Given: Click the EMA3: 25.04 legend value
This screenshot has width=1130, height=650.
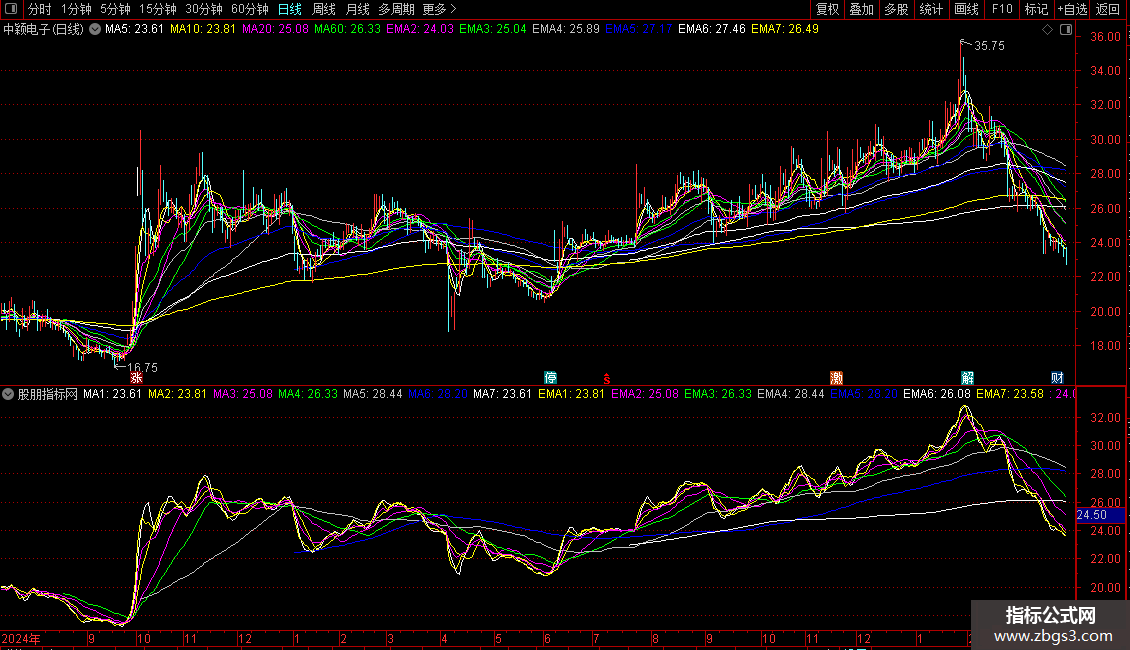Looking at the screenshot, I should [493, 30].
